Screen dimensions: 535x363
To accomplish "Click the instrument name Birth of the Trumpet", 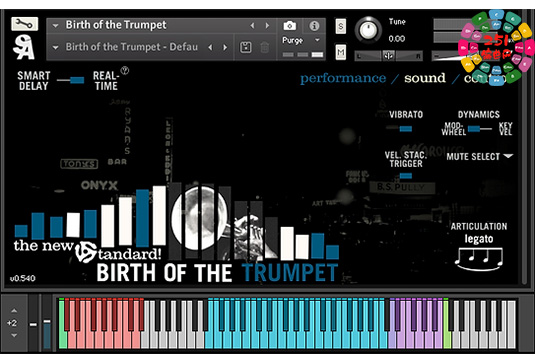I will [x=116, y=25].
